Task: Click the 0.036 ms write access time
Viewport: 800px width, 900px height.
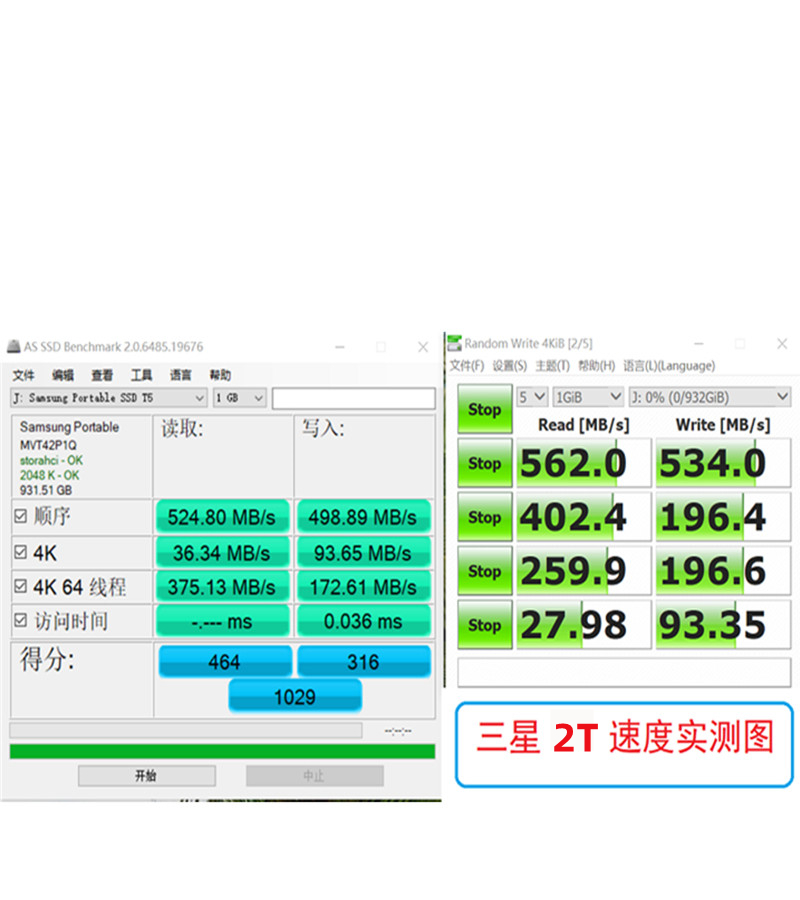Action: [x=363, y=621]
